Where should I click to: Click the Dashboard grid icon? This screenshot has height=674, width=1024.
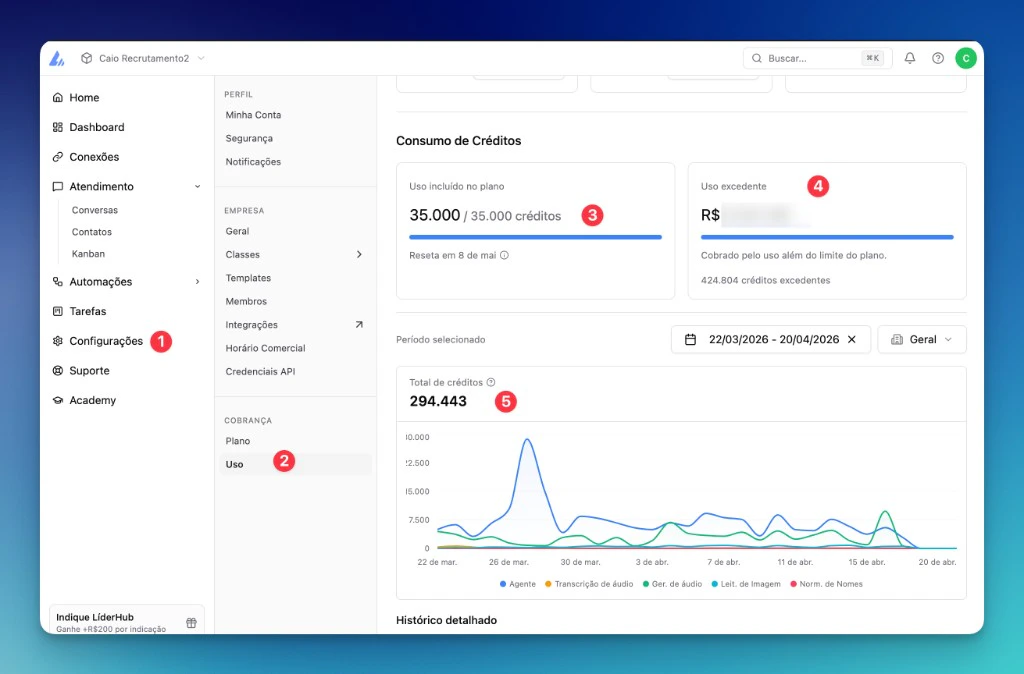(57, 127)
